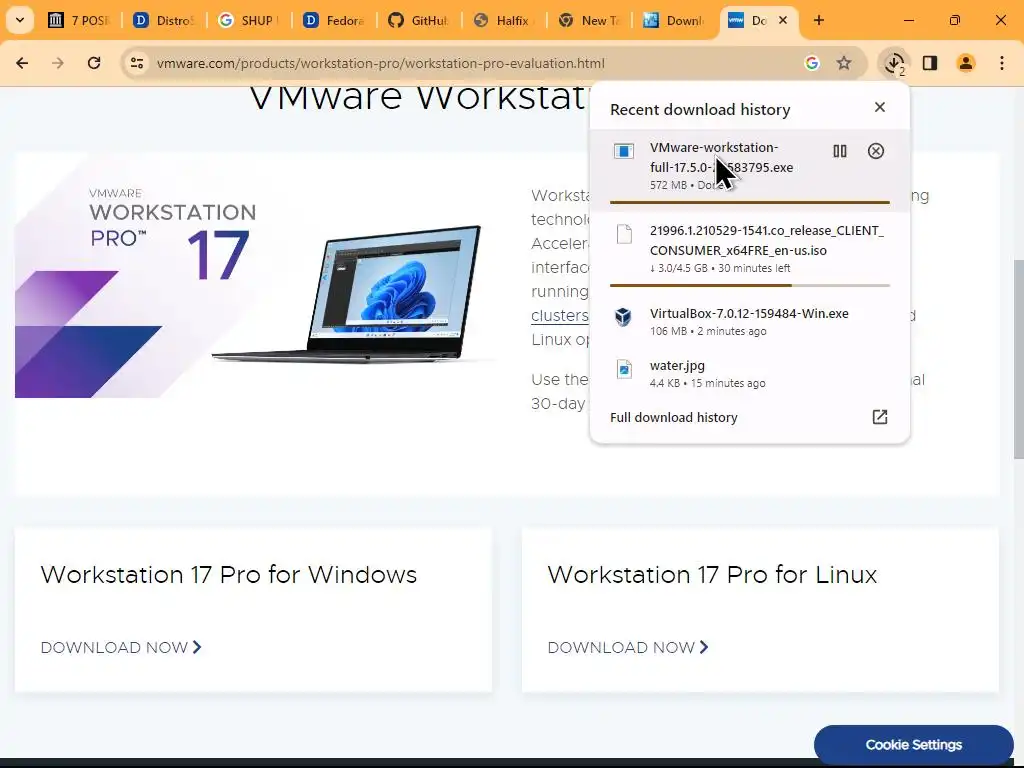Open the tab search dropdown arrow
Screen dimensions: 1024x768
pos(20,20)
